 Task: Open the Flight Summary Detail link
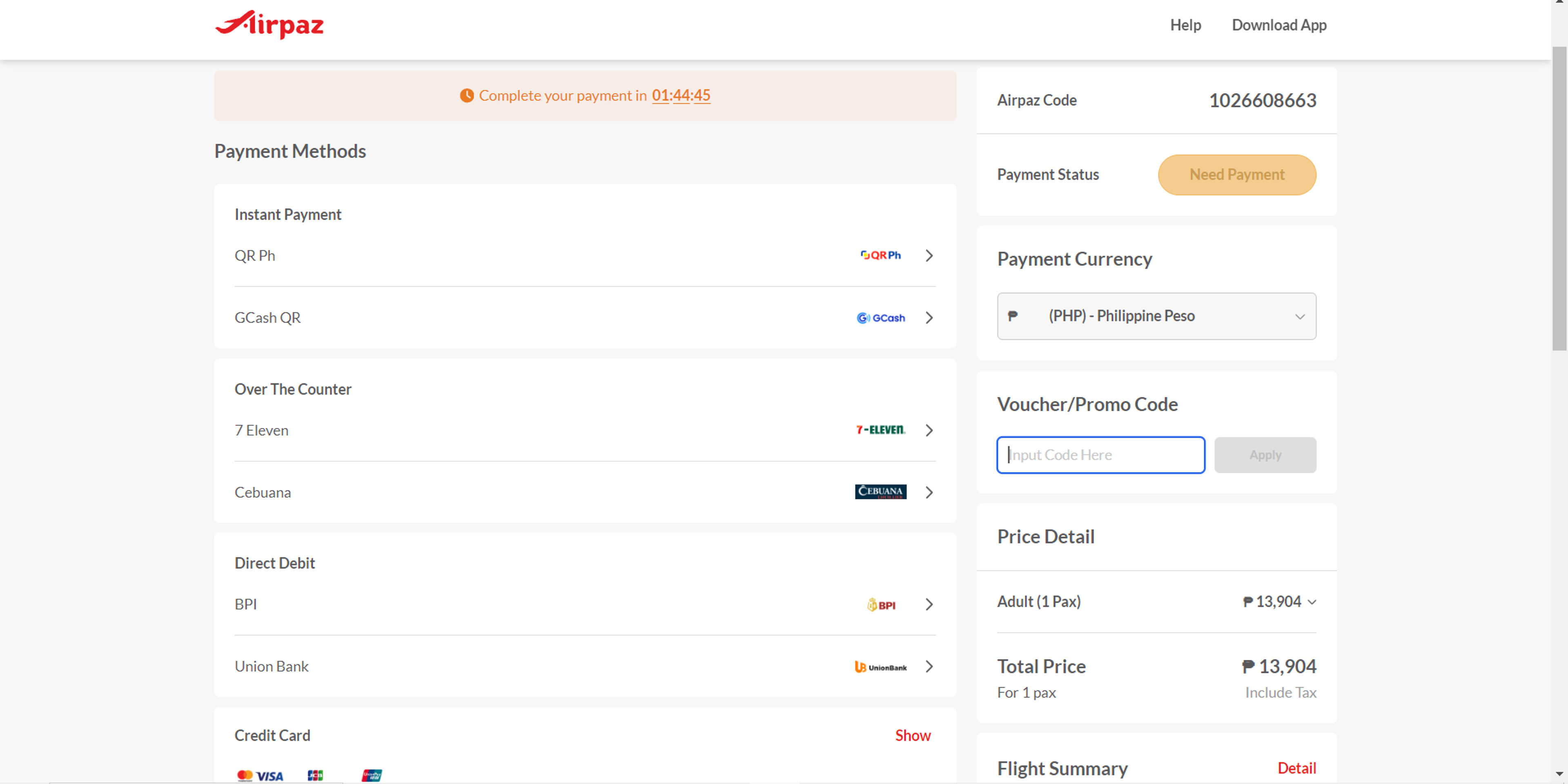coord(1296,768)
